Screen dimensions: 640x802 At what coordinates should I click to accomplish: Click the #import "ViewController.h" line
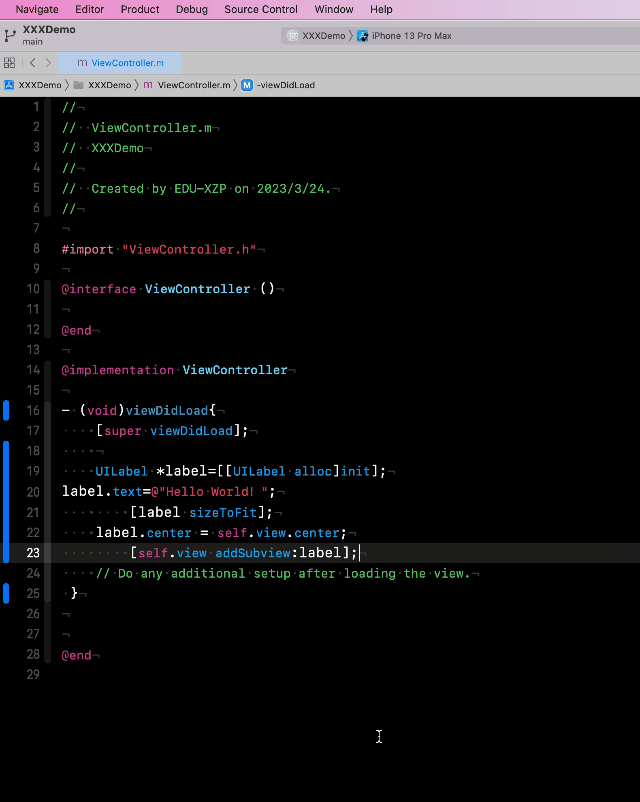[x=159, y=250]
